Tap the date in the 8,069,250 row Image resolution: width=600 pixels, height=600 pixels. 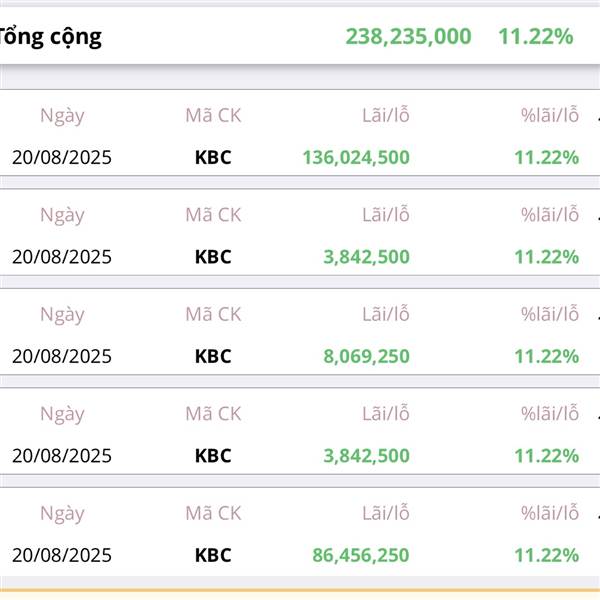(x=62, y=356)
